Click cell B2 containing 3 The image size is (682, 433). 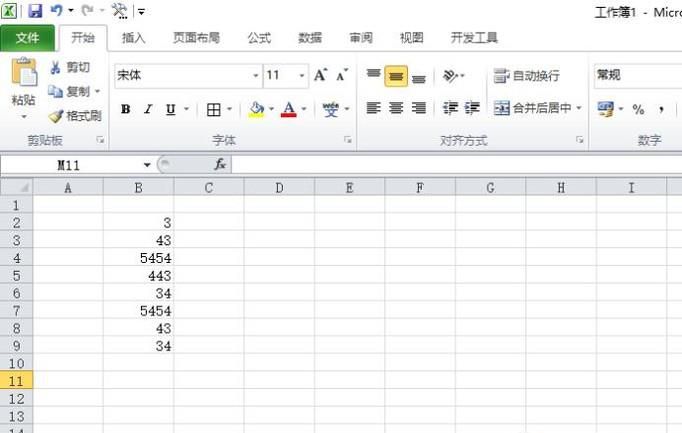click(138, 223)
